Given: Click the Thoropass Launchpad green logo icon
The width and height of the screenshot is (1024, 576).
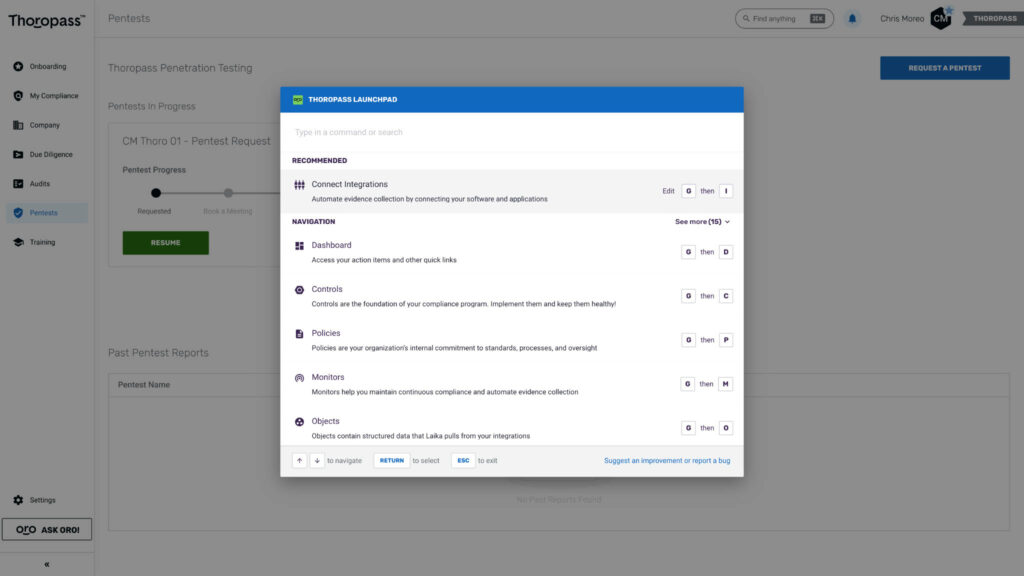Looking at the screenshot, I should pos(298,99).
